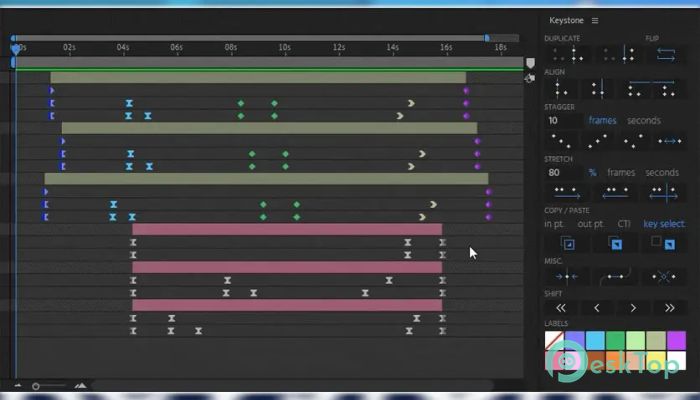Select the longest olive layer bar
Viewport: 700px width, 400px height.
pyautogui.click(x=267, y=179)
